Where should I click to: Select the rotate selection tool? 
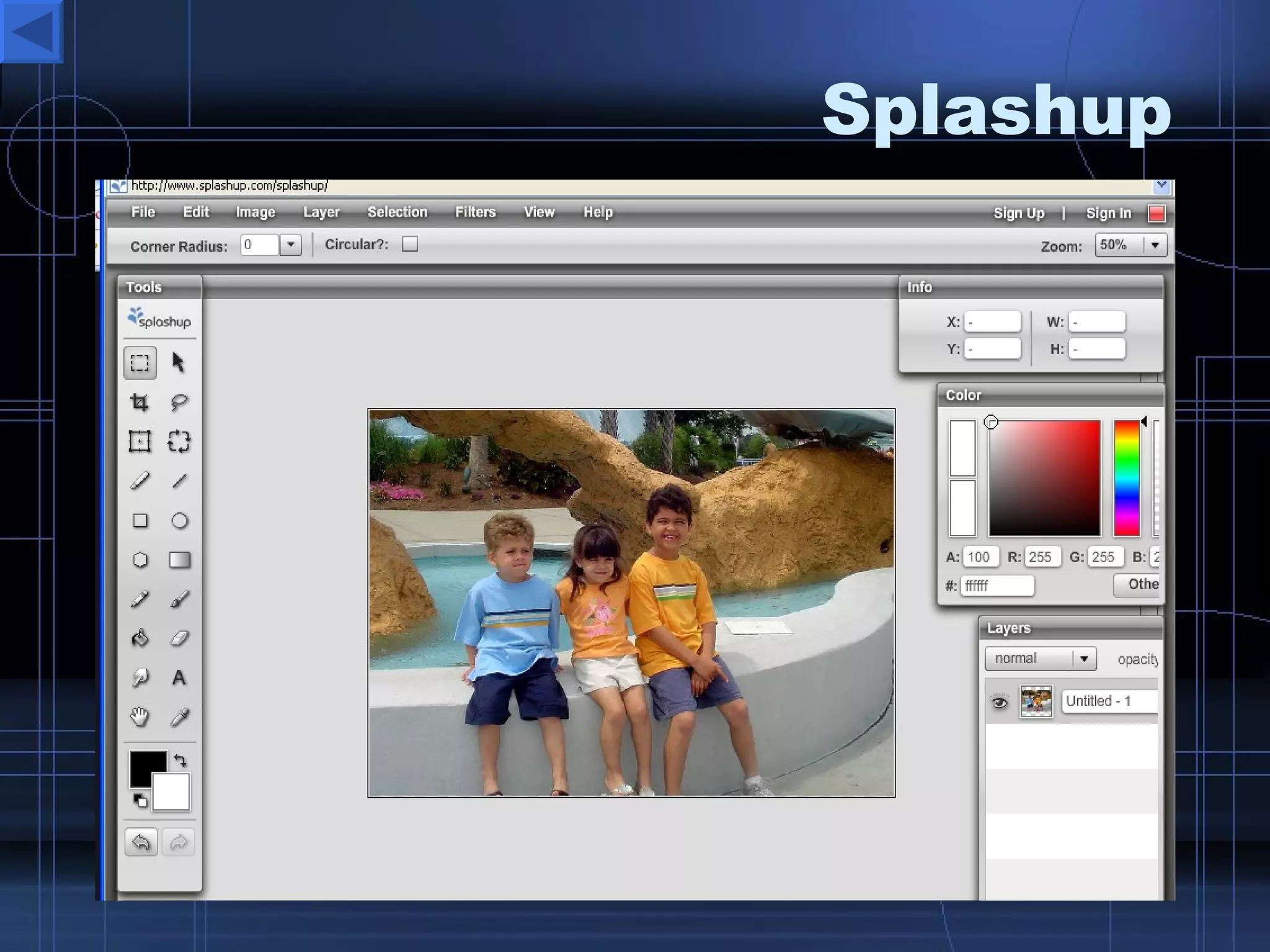click(x=179, y=441)
